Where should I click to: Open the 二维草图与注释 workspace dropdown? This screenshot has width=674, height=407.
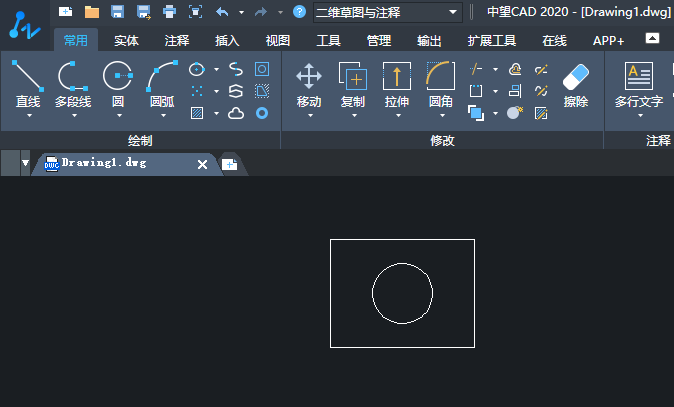pos(388,12)
